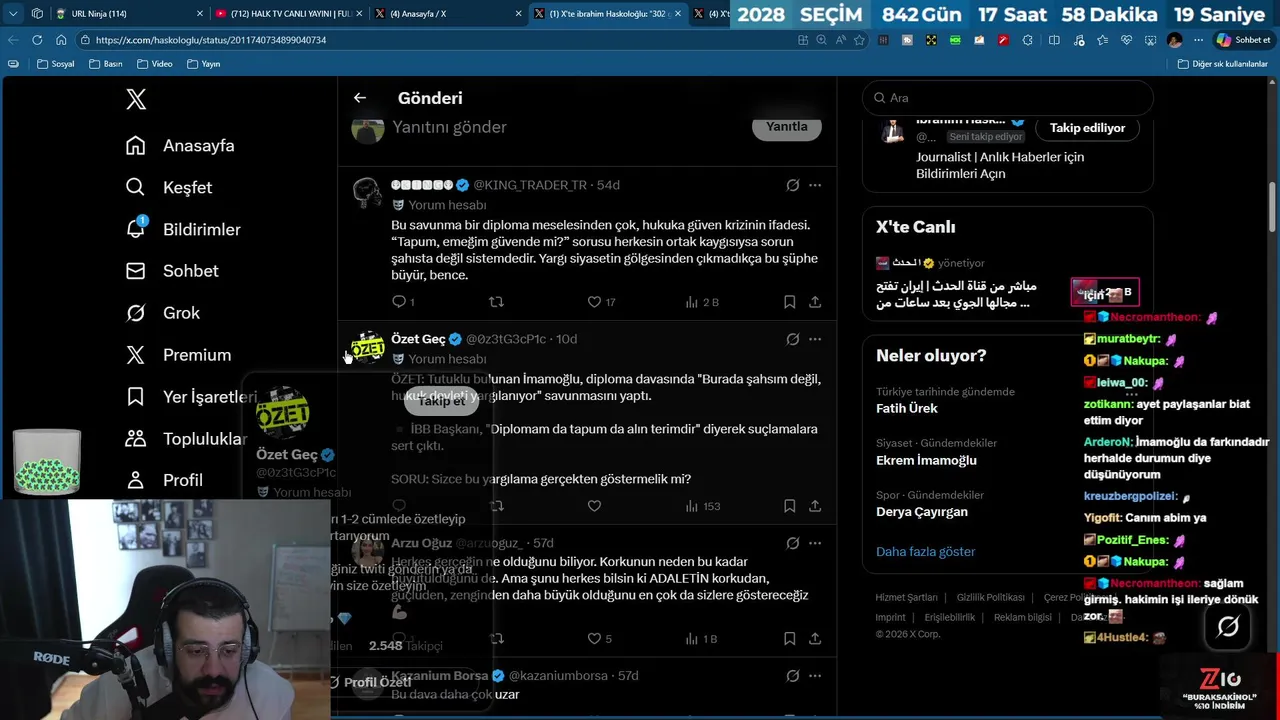Close the İbrahim Haskoloğlu tab

coord(678,14)
